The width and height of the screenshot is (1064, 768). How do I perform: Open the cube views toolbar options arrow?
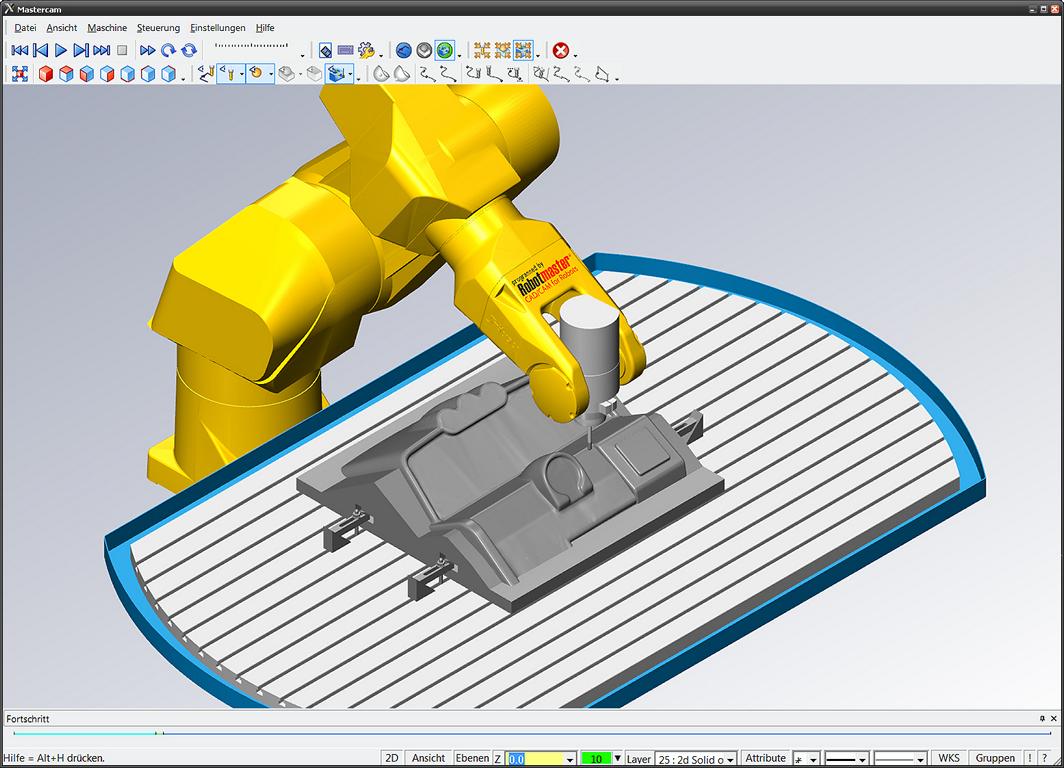[x=183, y=79]
